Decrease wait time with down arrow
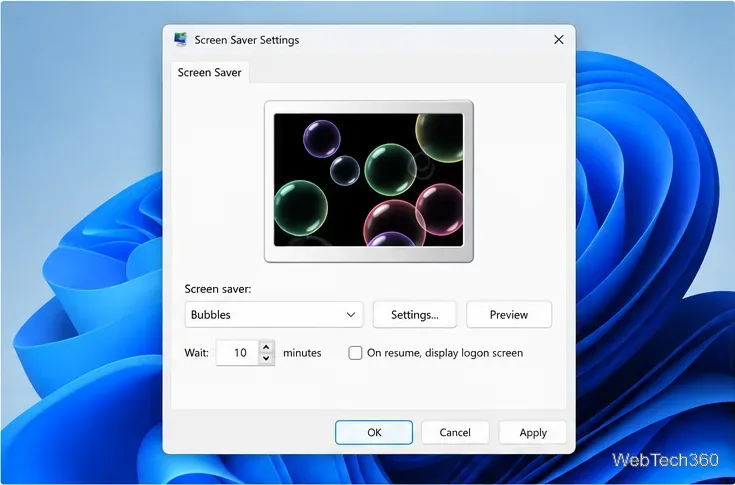 point(266,358)
